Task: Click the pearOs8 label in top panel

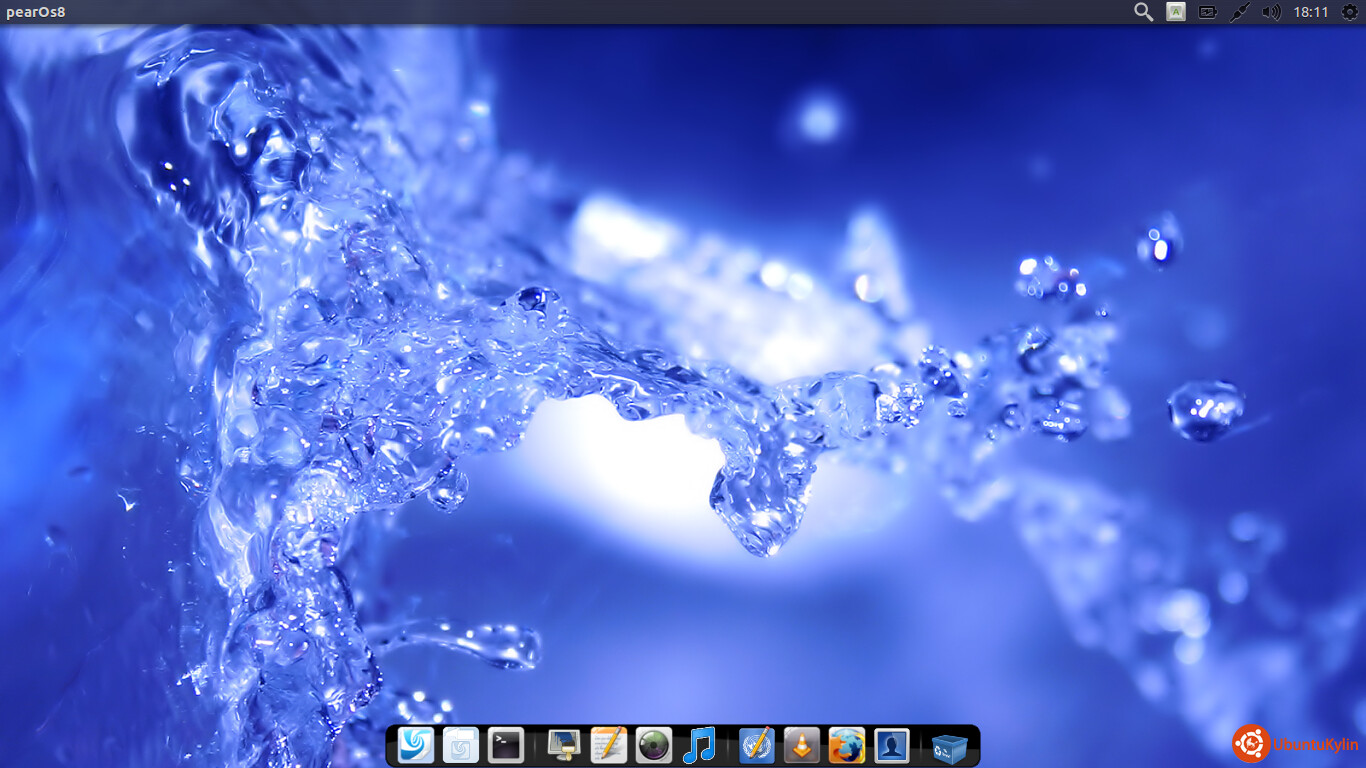Action: coord(36,12)
